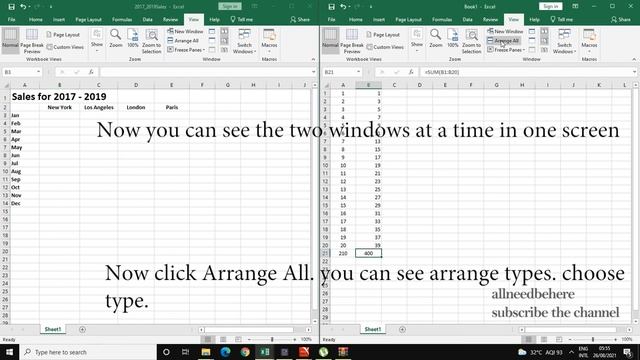Select Page Break Preview in Book1 window
Image resolution: width=640 pixels, height=360 pixels.
click(352, 41)
